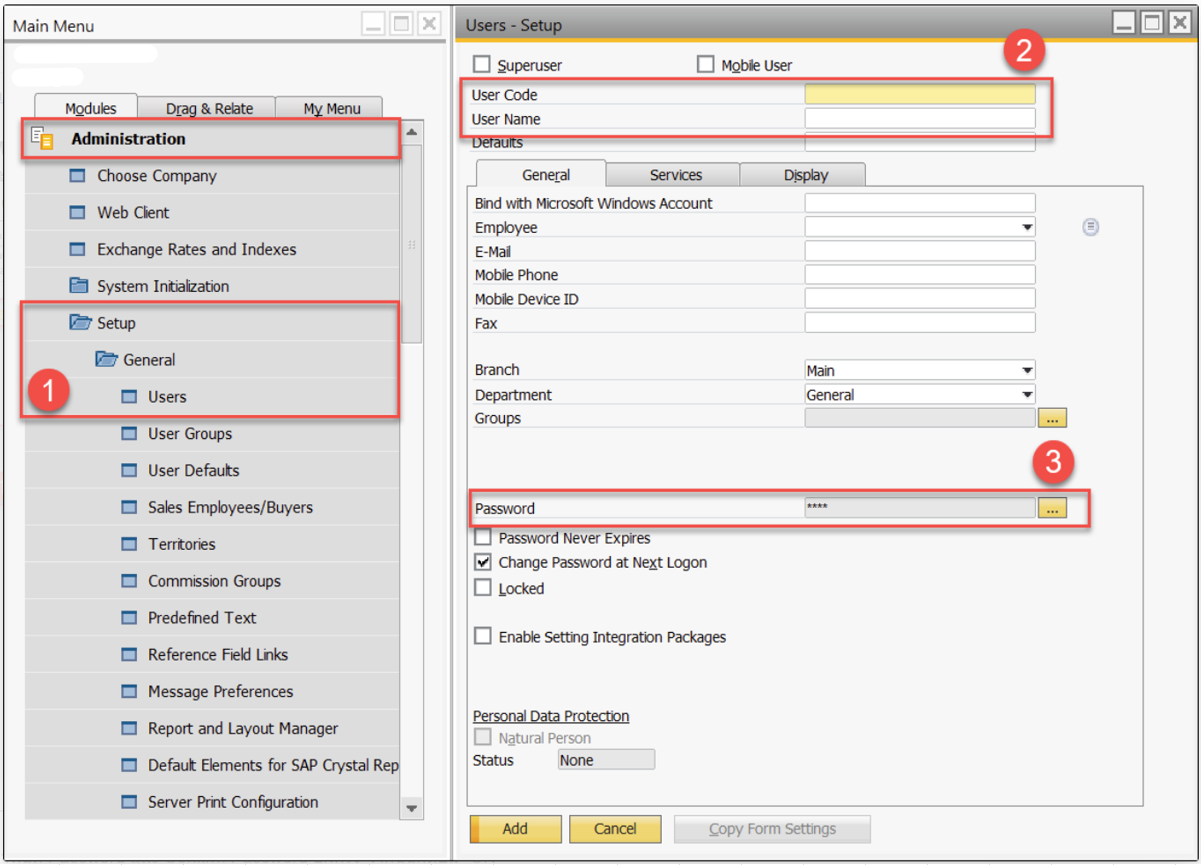Click the Groups ellipsis button
The height and width of the screenshot is (865, 1201).
pos(1052,419)
